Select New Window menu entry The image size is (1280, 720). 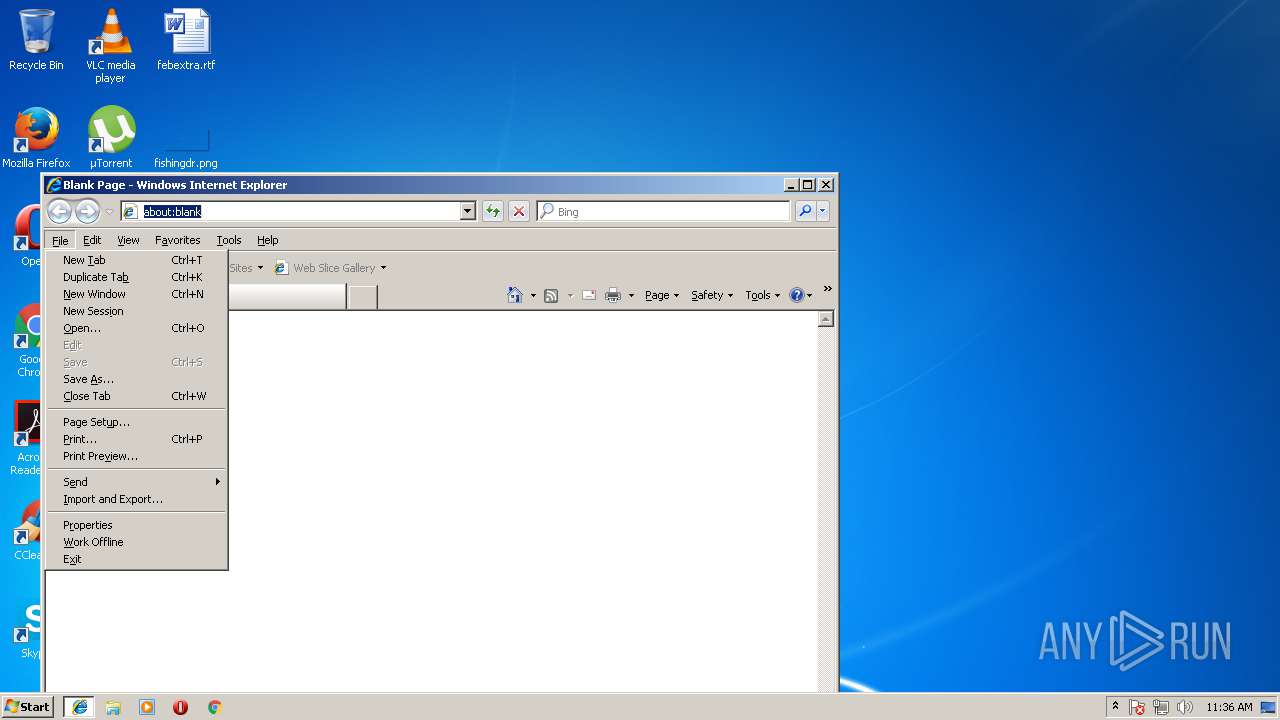pyautogui.click(x=136, y=294)
